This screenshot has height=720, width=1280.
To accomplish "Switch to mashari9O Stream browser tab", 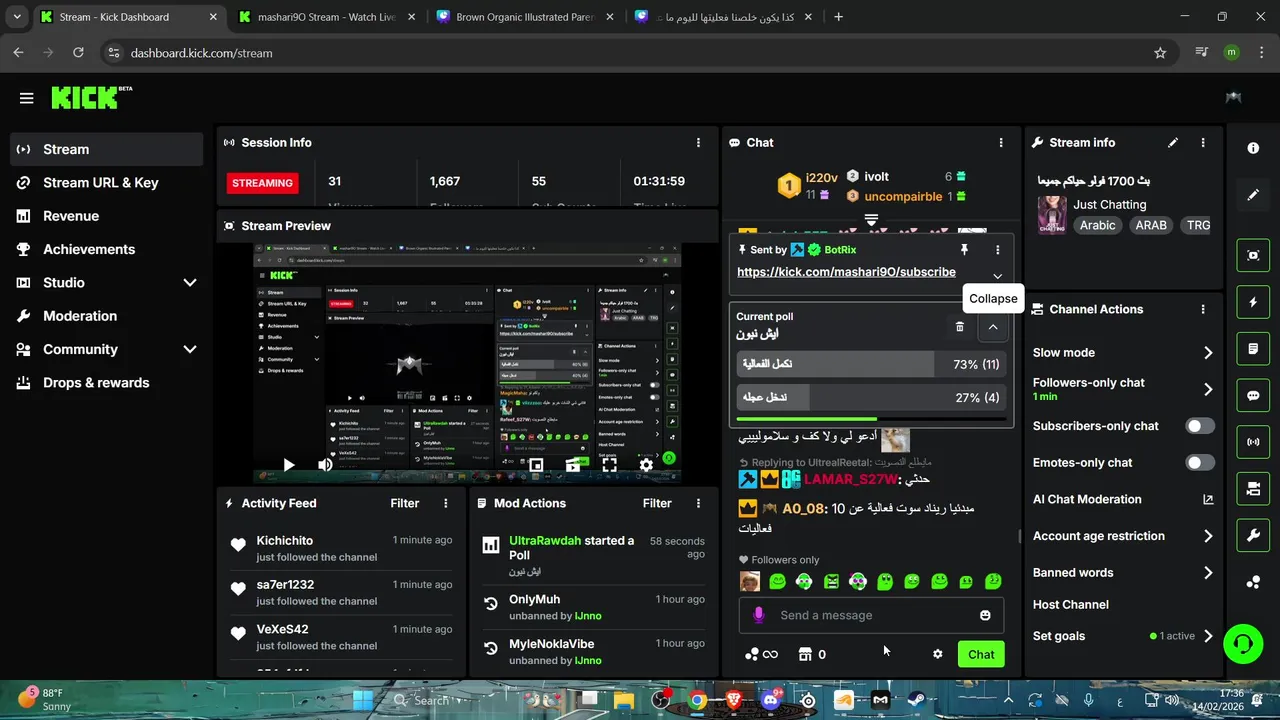I will (325, 17).
